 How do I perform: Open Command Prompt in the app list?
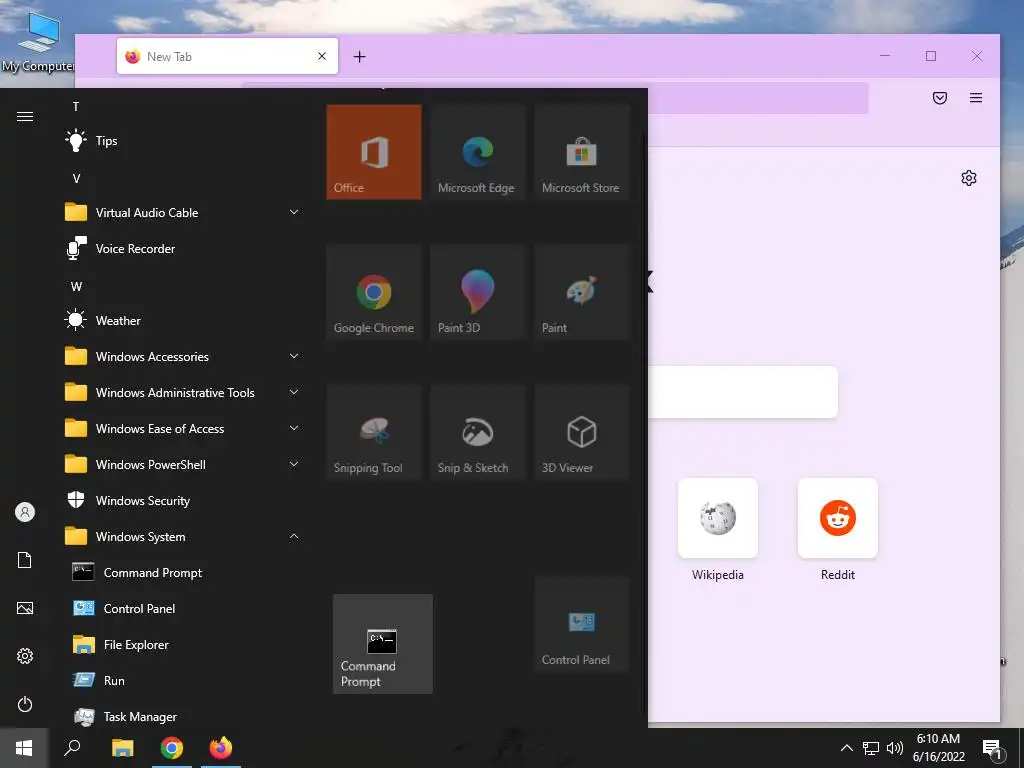[x=183, y=573]
